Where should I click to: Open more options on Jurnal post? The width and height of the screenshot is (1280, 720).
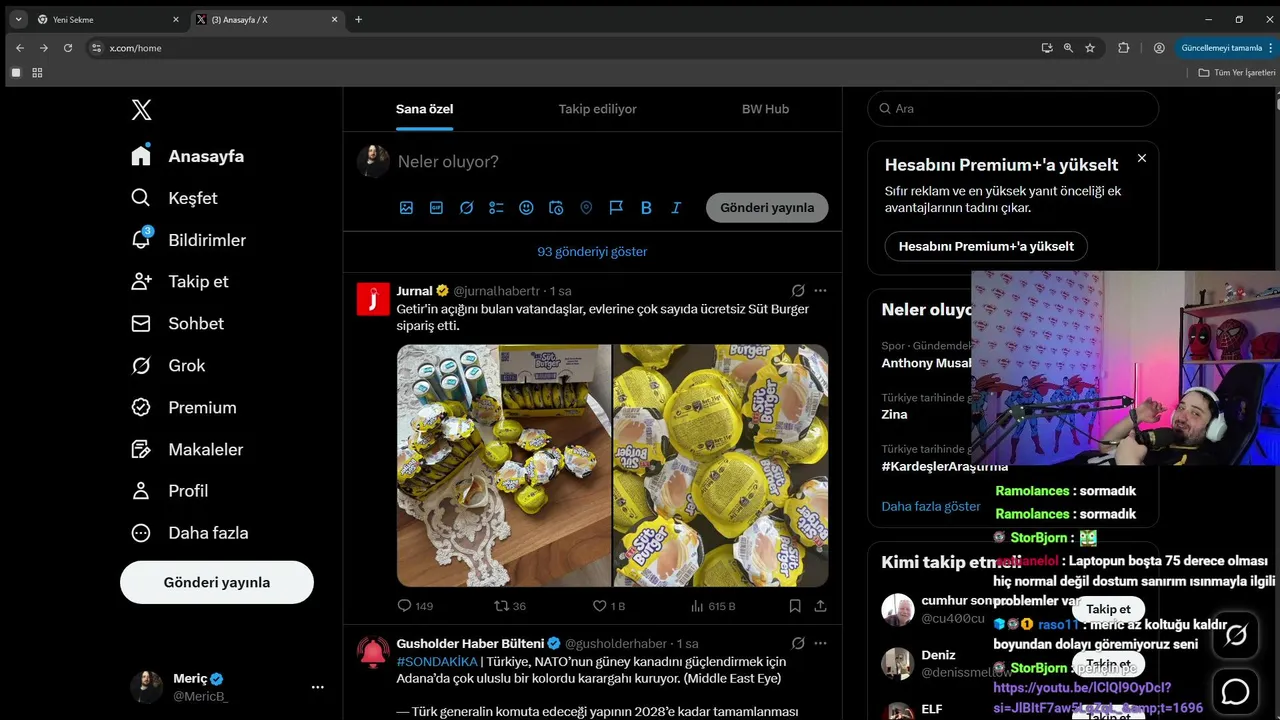pos(820,291)
